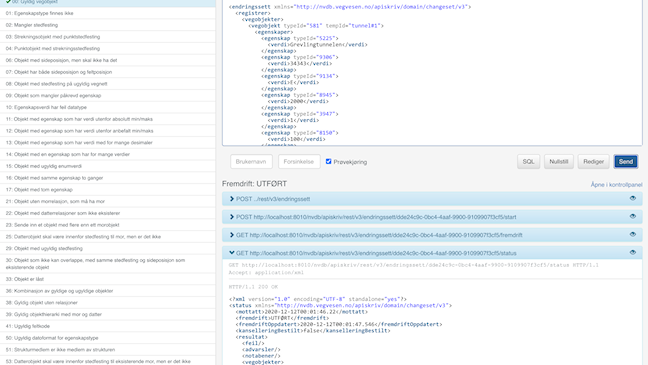The image size is (648, 365).
Task: Focus the Brukernavn input field
Action: click(251, 162)
